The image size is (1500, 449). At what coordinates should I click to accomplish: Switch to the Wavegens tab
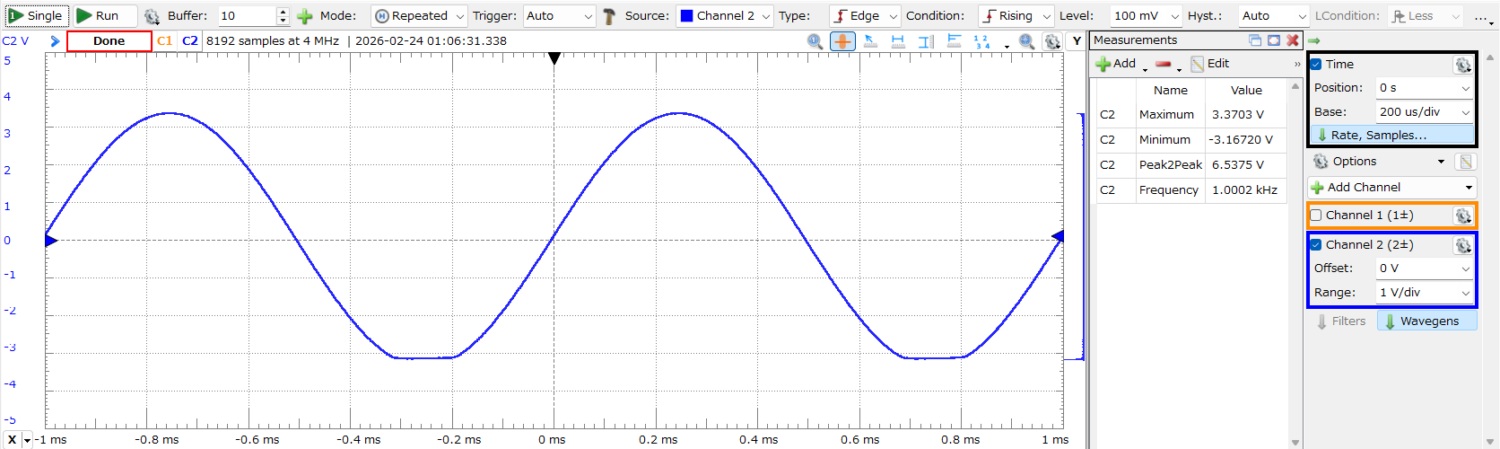(1426, 321)
